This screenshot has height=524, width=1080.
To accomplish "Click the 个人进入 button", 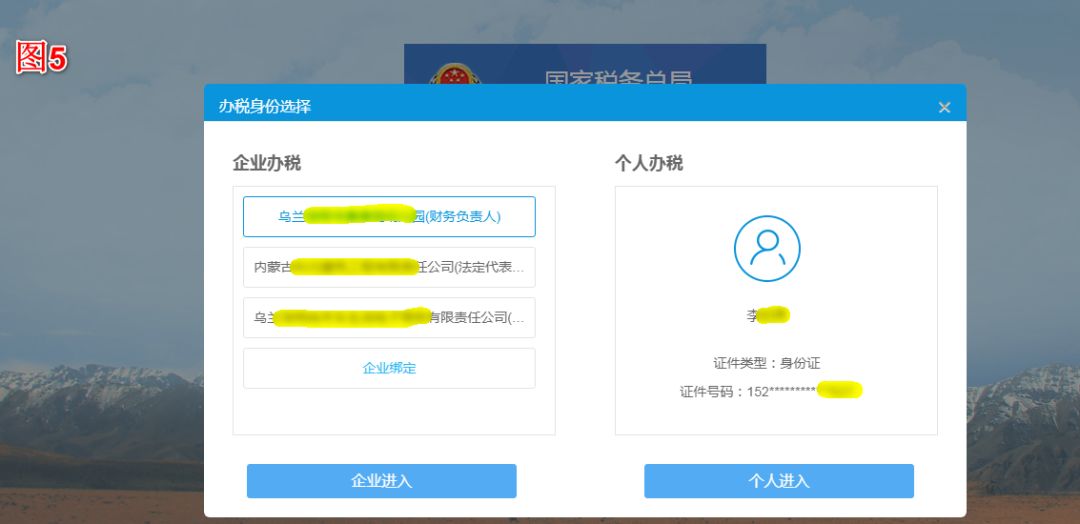I will point(779,481).
